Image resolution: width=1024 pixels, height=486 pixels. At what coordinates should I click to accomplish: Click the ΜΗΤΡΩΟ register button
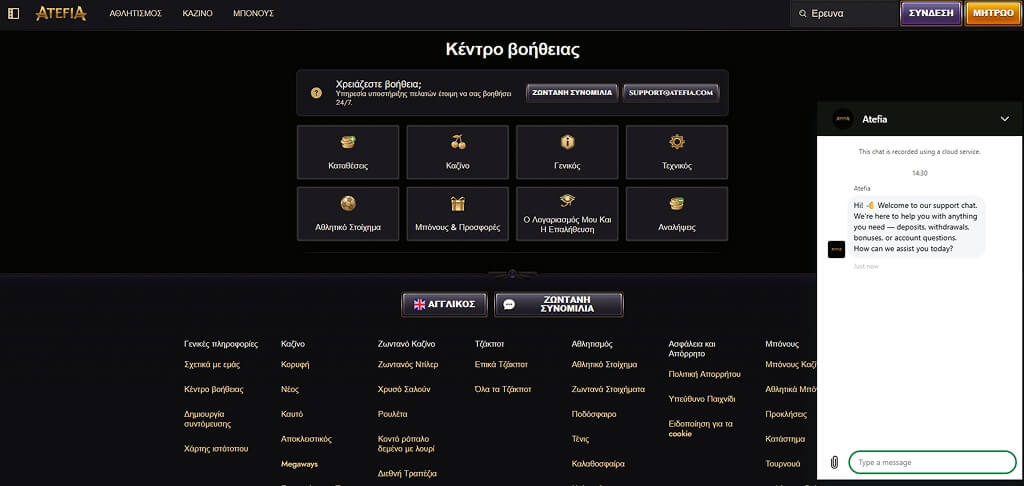(x=993, y=13)
